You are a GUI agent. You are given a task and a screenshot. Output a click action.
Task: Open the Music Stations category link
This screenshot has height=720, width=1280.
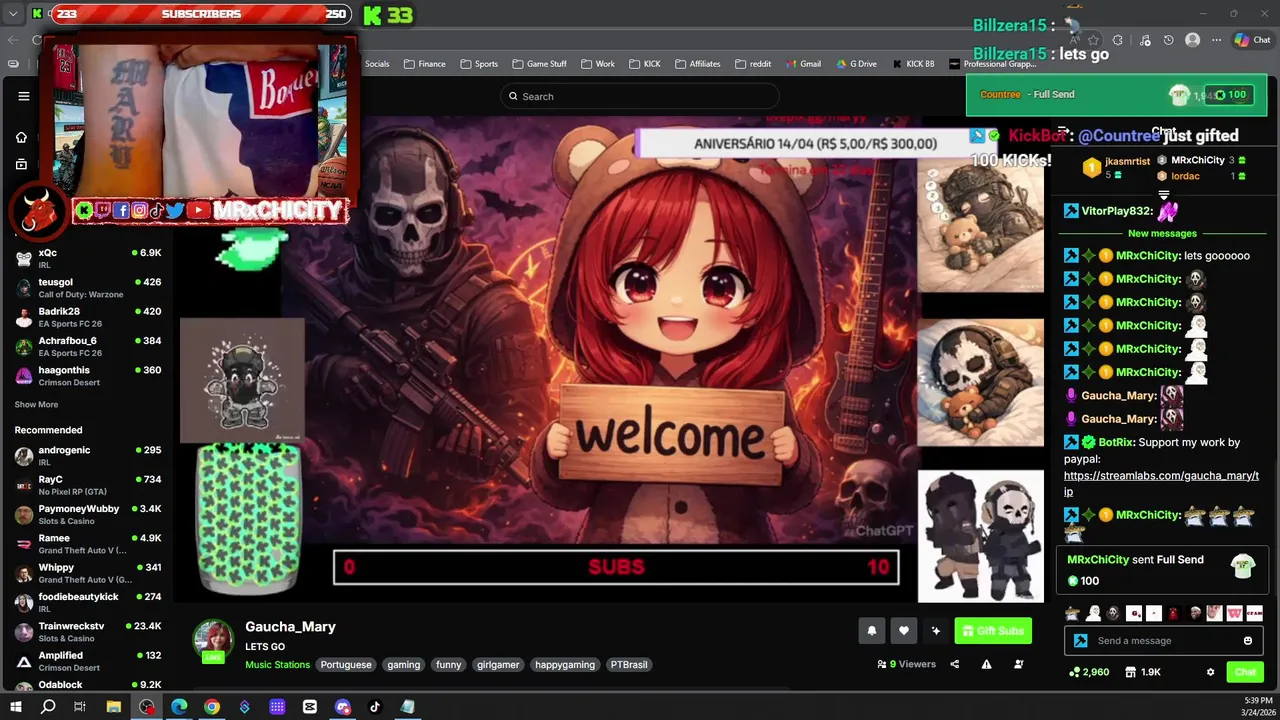coord(277,665)
